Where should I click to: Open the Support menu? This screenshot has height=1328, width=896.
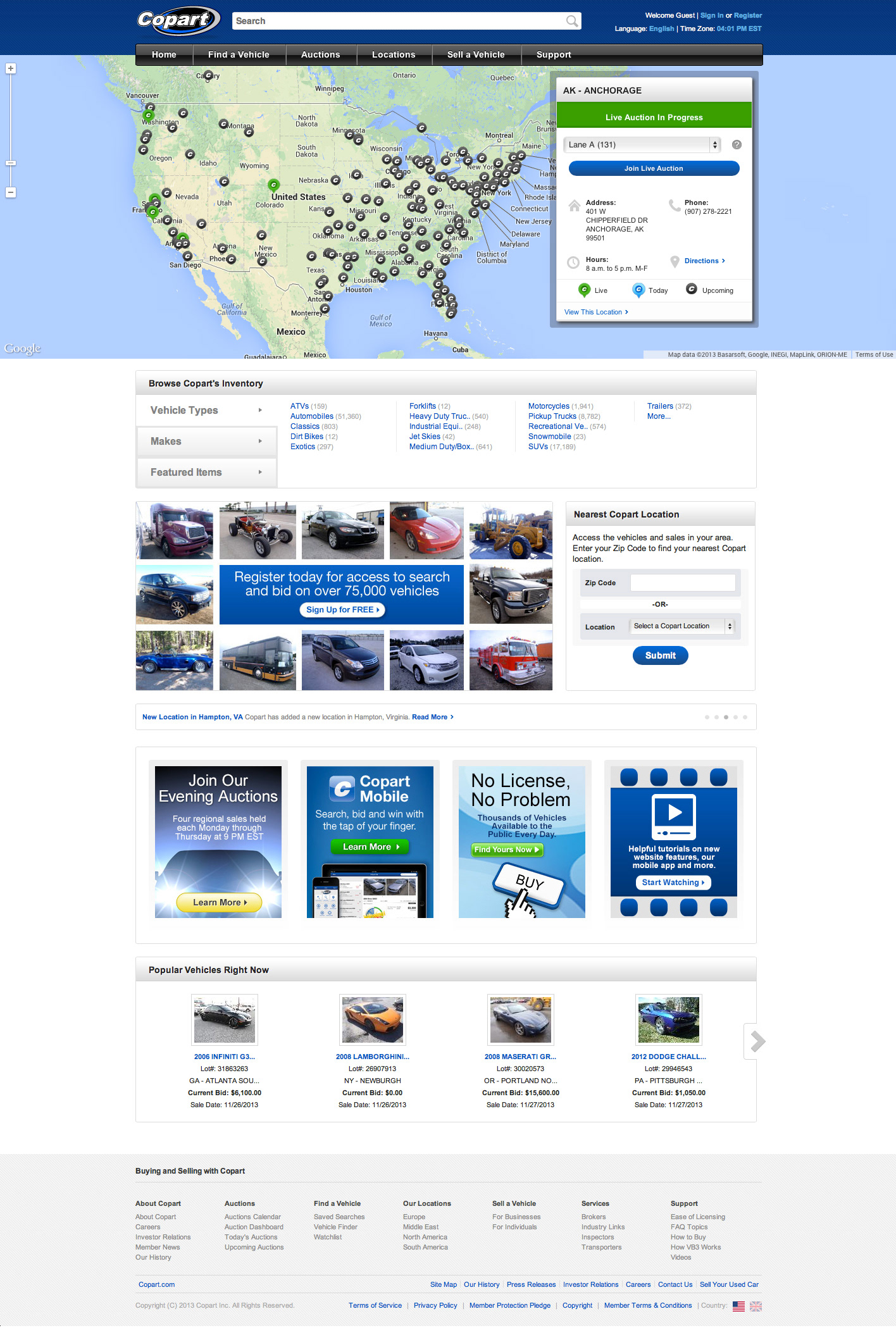[x=554, y=55]
